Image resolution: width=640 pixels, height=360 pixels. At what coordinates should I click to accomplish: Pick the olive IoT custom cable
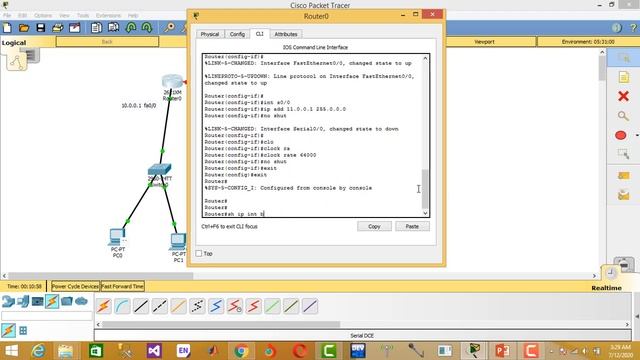291,306
